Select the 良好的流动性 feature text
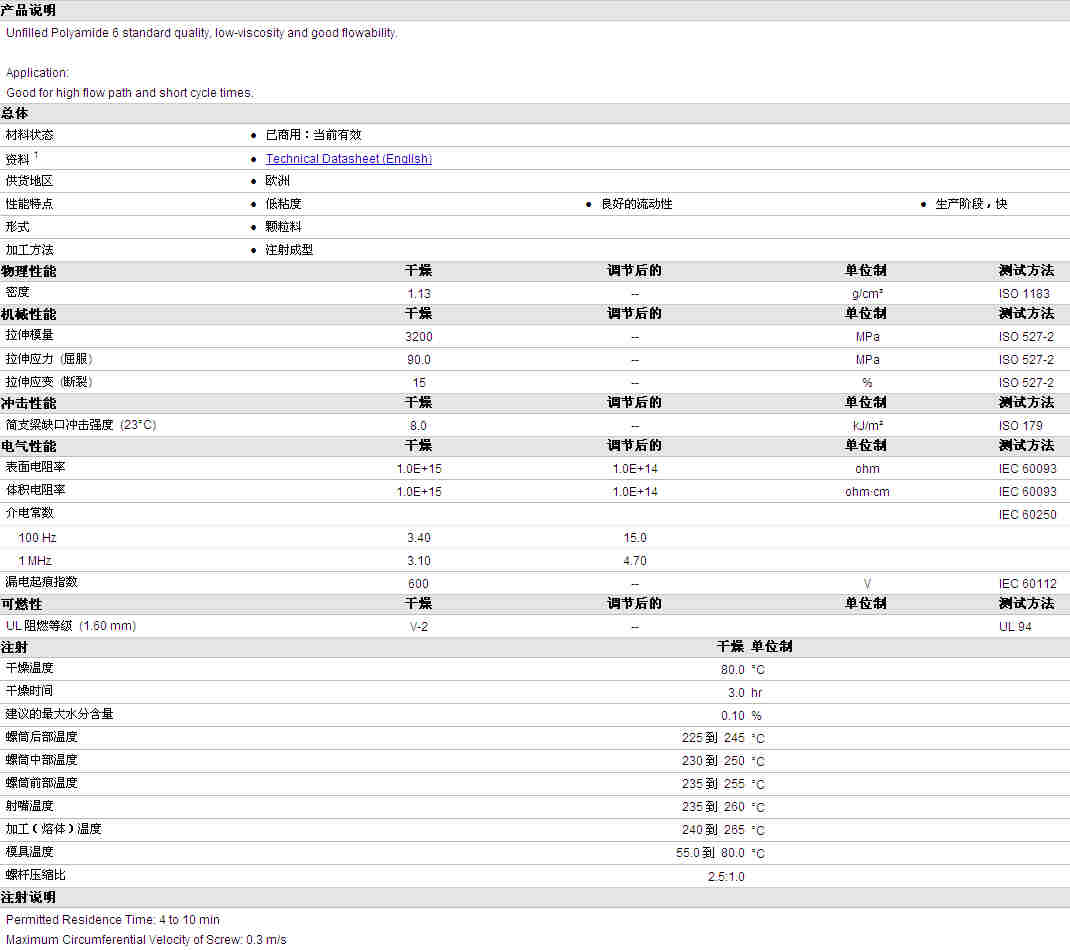This screenshot has width=1070, height=950. coord(636,204)
